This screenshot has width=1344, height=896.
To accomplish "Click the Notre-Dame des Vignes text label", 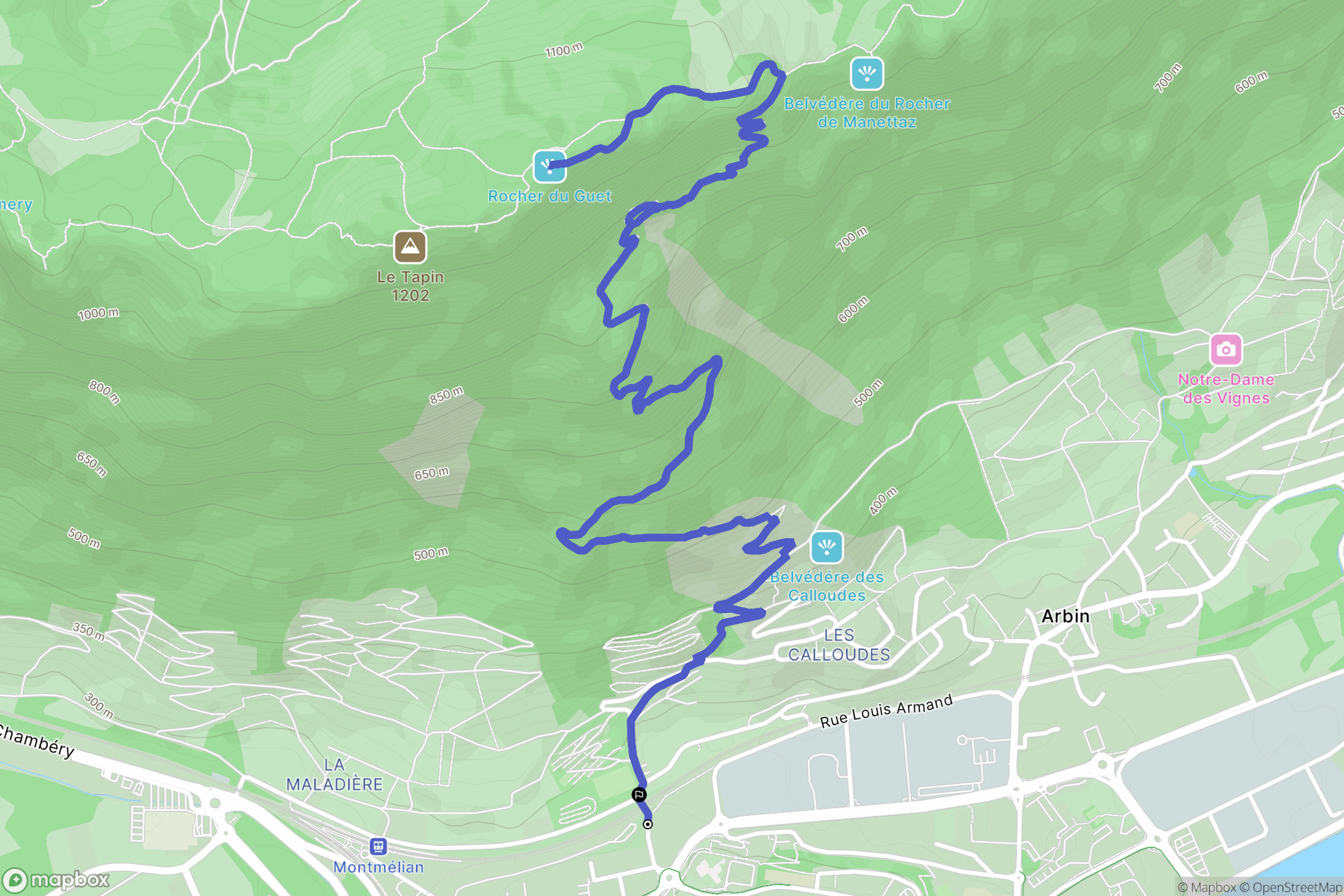I will [1226, 388].
